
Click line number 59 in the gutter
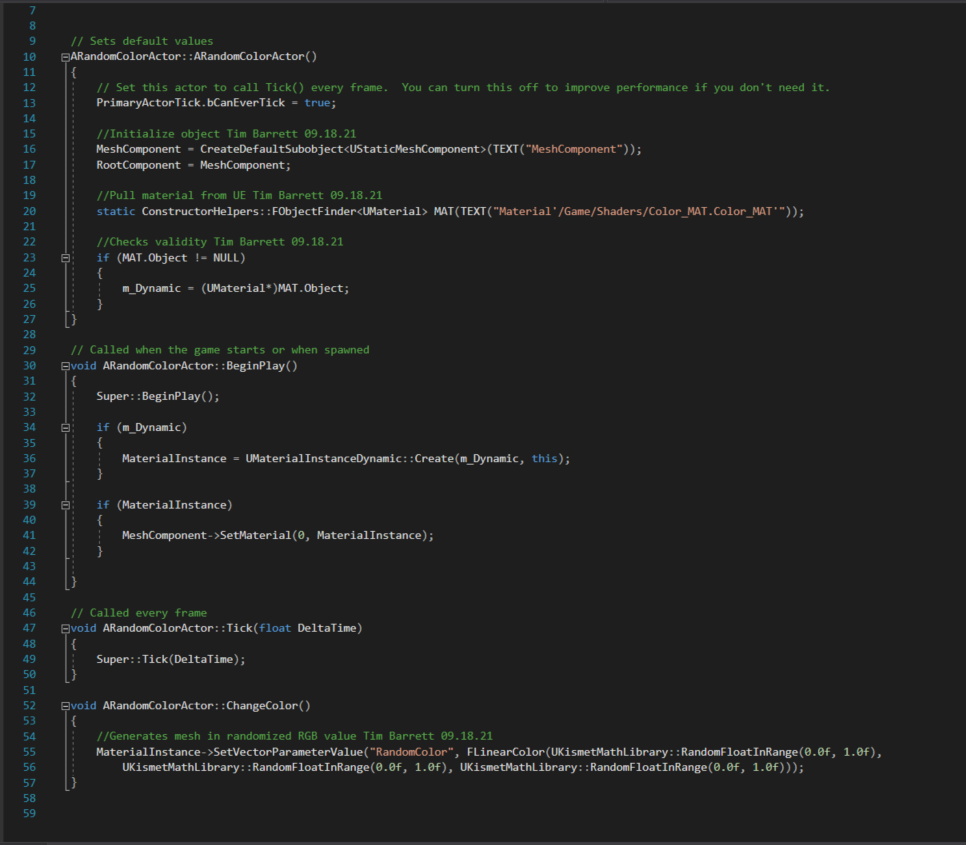coord(29,814)
